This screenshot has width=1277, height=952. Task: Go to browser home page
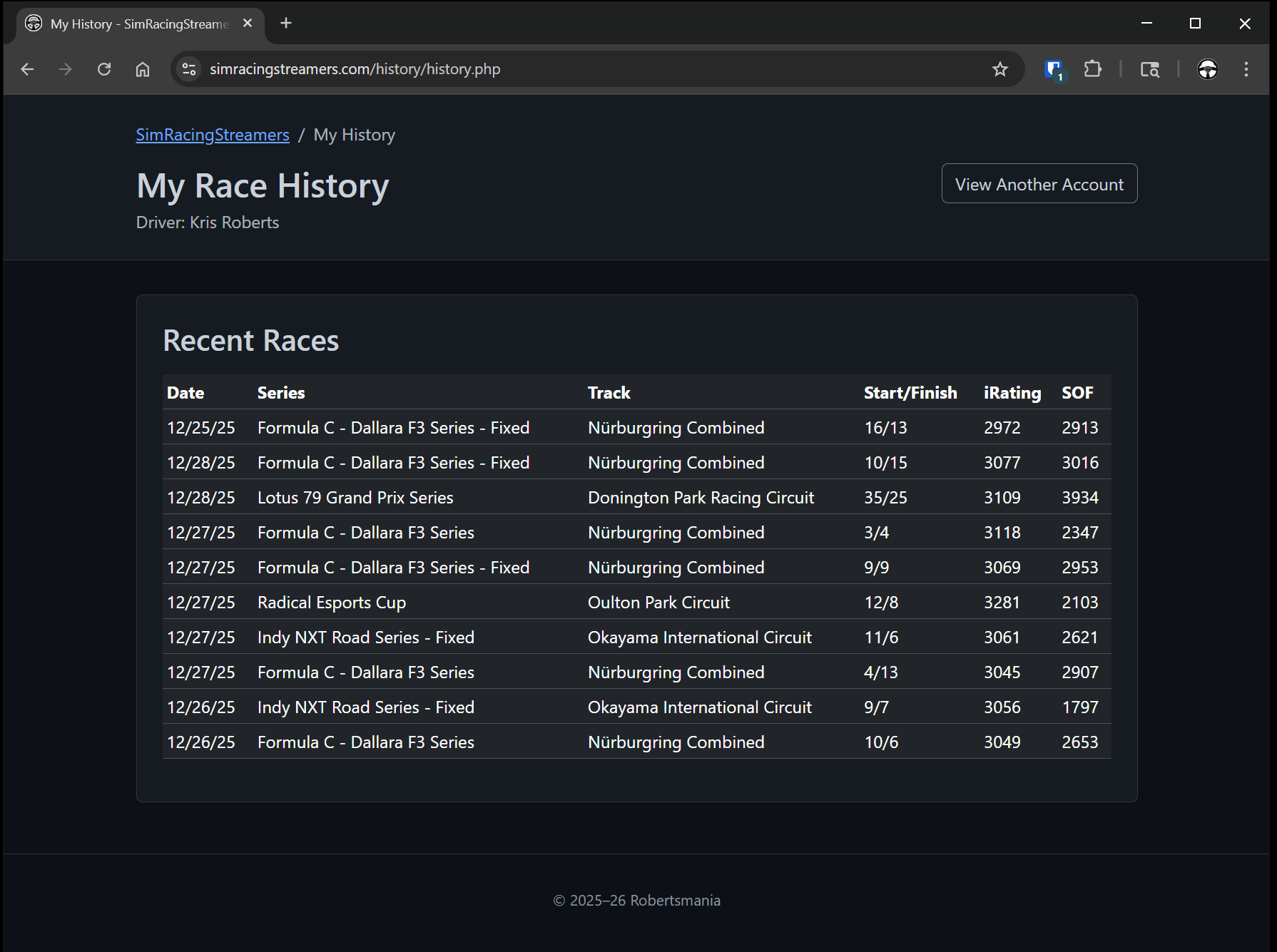click(143, 69)
